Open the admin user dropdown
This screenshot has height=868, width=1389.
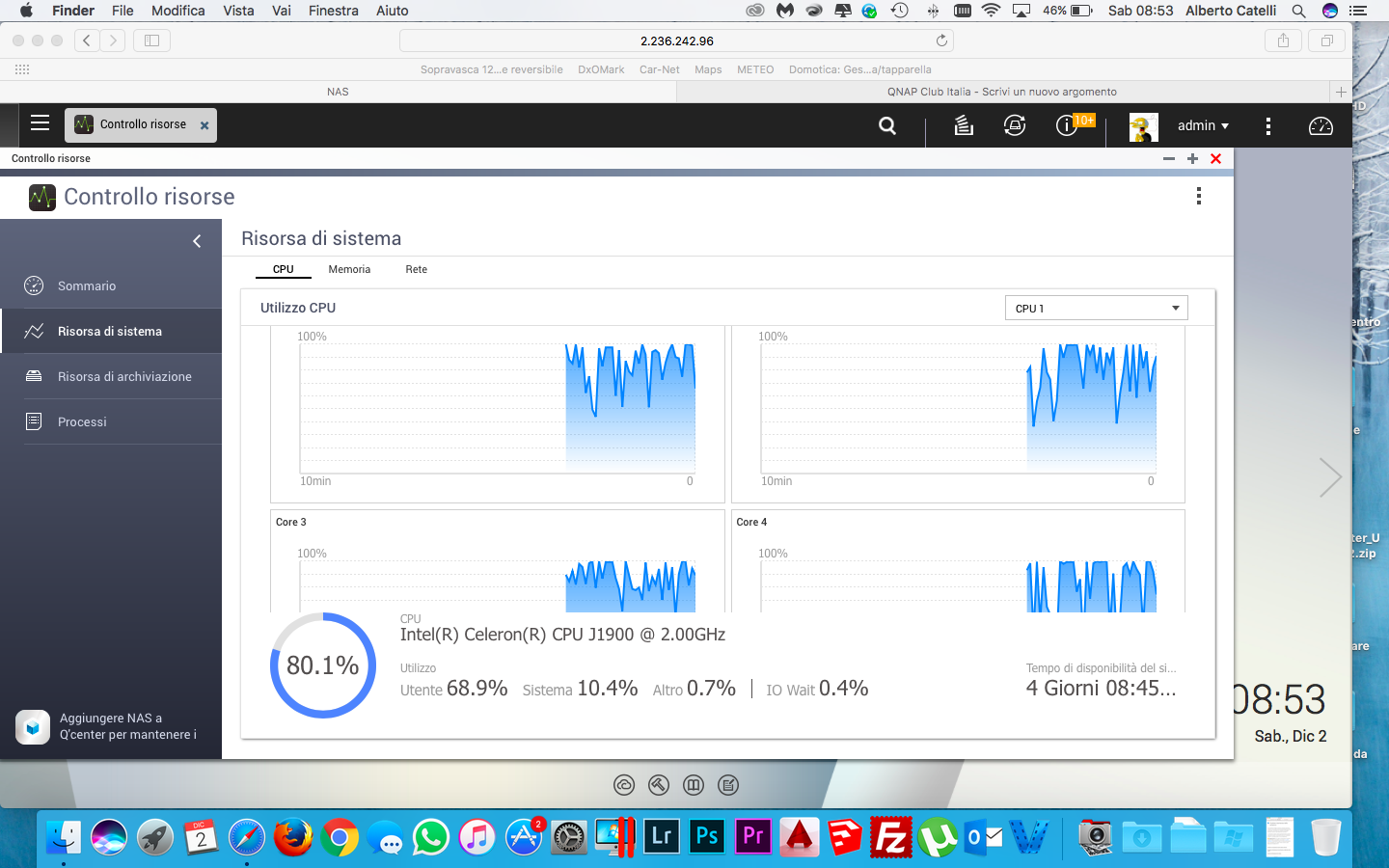[x=1203, y=125]
